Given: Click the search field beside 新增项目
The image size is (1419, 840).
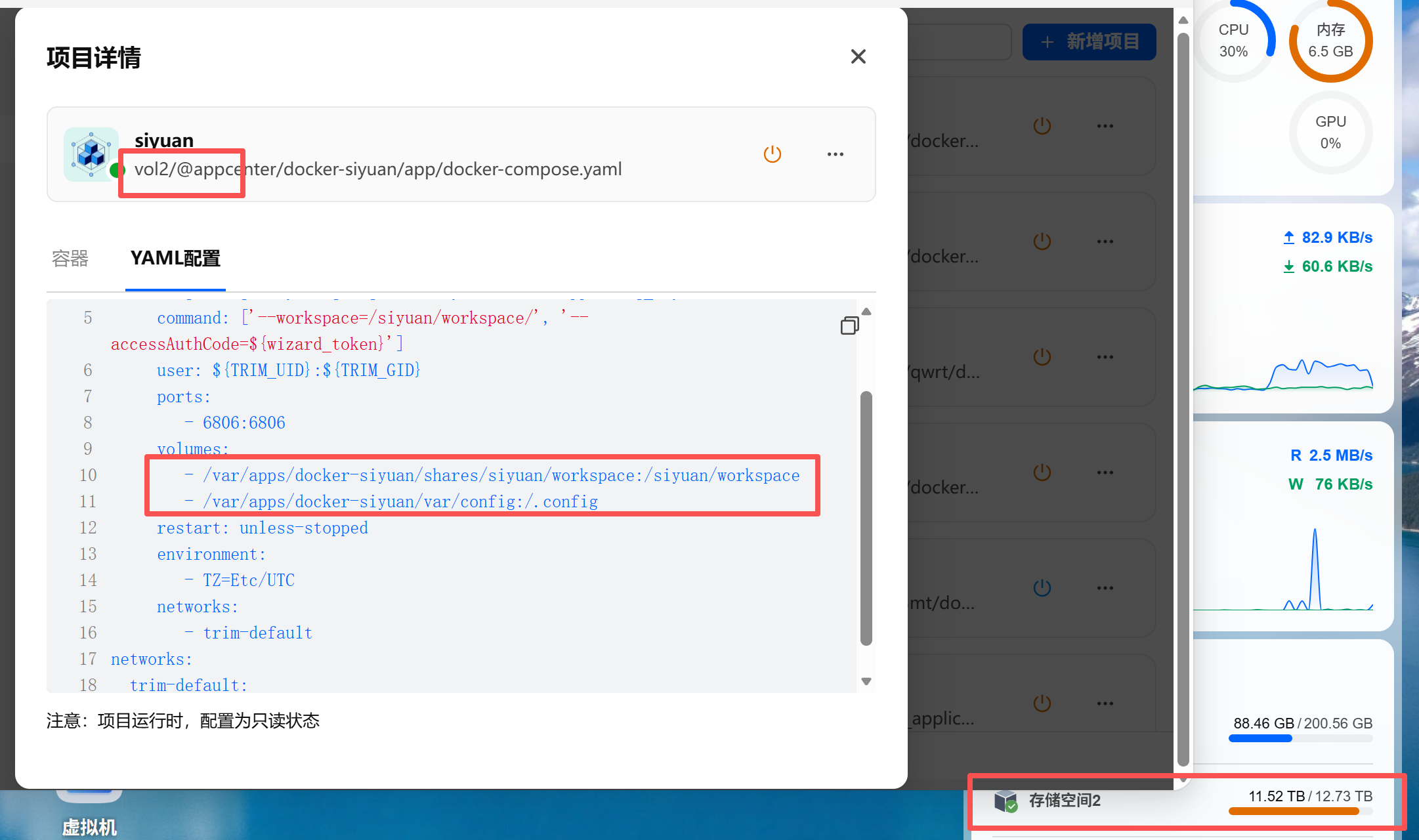Looking at the screenshot, I should [x=960, y=42].
